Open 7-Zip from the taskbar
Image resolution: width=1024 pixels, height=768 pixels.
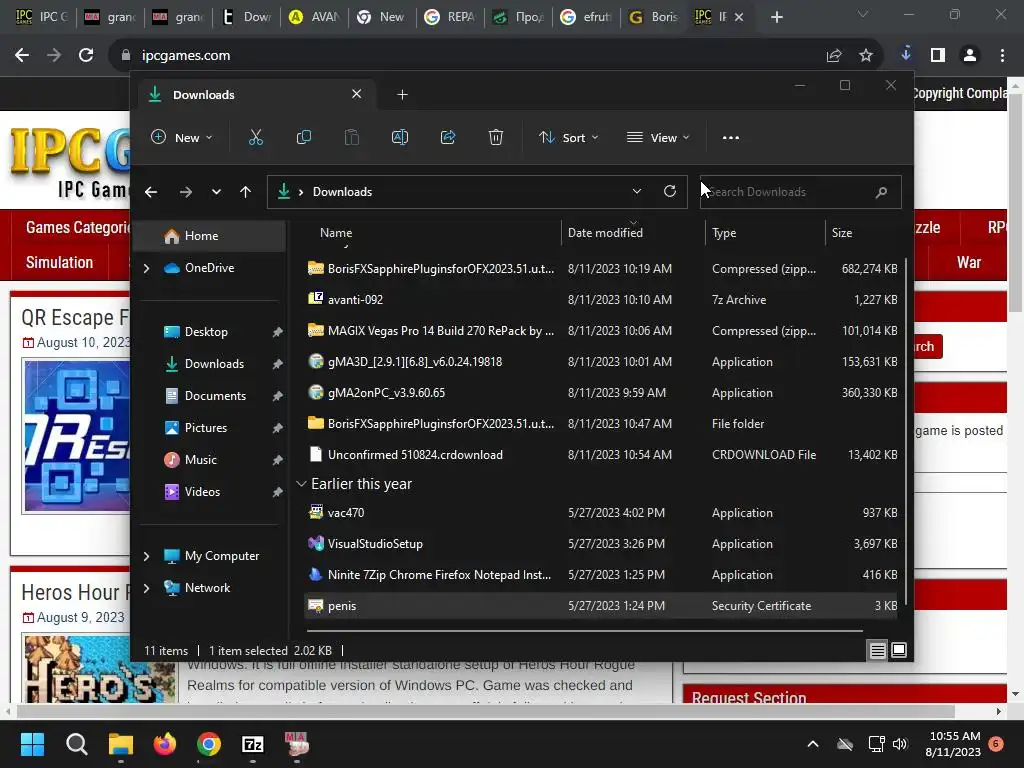253,744
